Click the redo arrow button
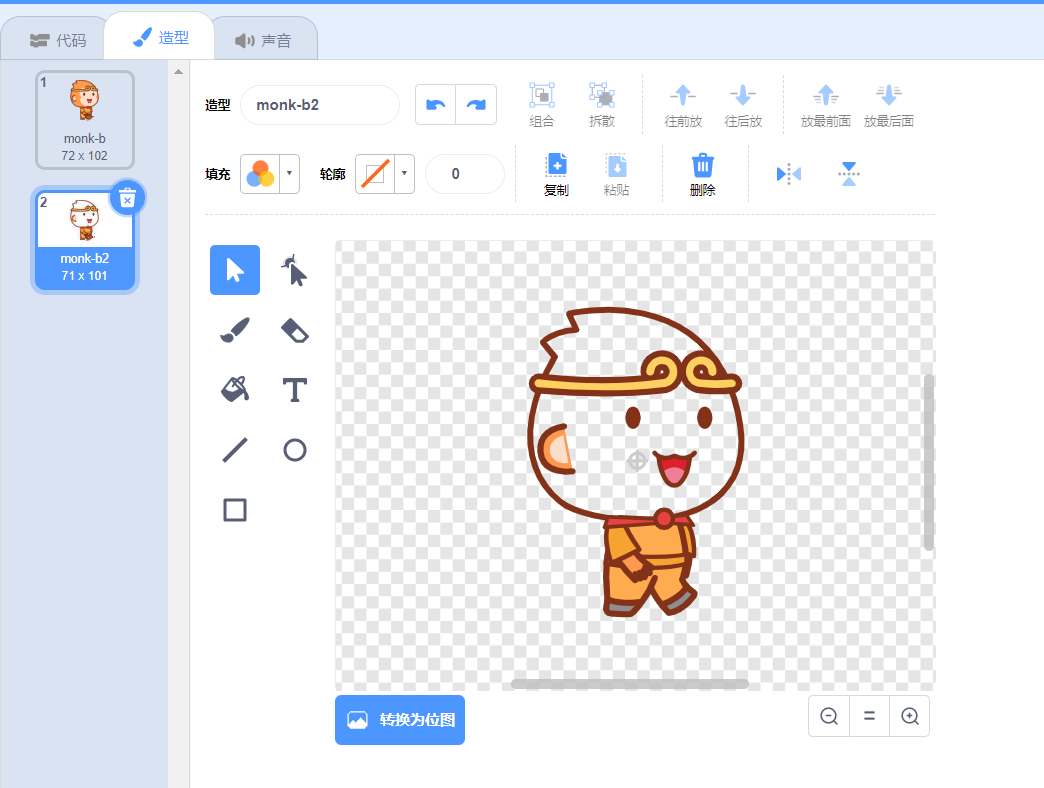Image resolution: width=1044 pixels, height=788 pixels. point(476,104)
